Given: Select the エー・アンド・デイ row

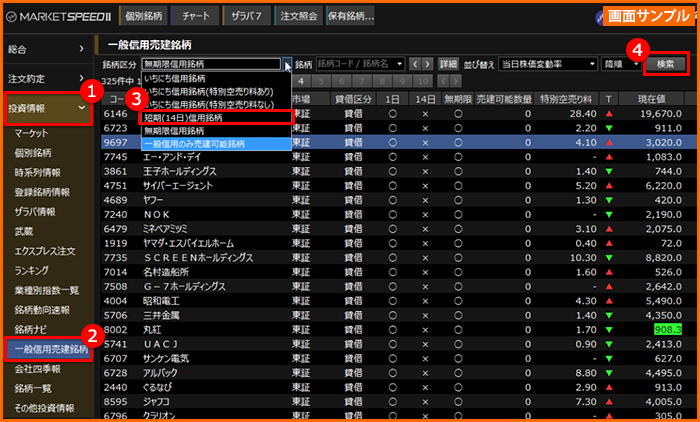Looking at the screenshot, I should [400, 157].
